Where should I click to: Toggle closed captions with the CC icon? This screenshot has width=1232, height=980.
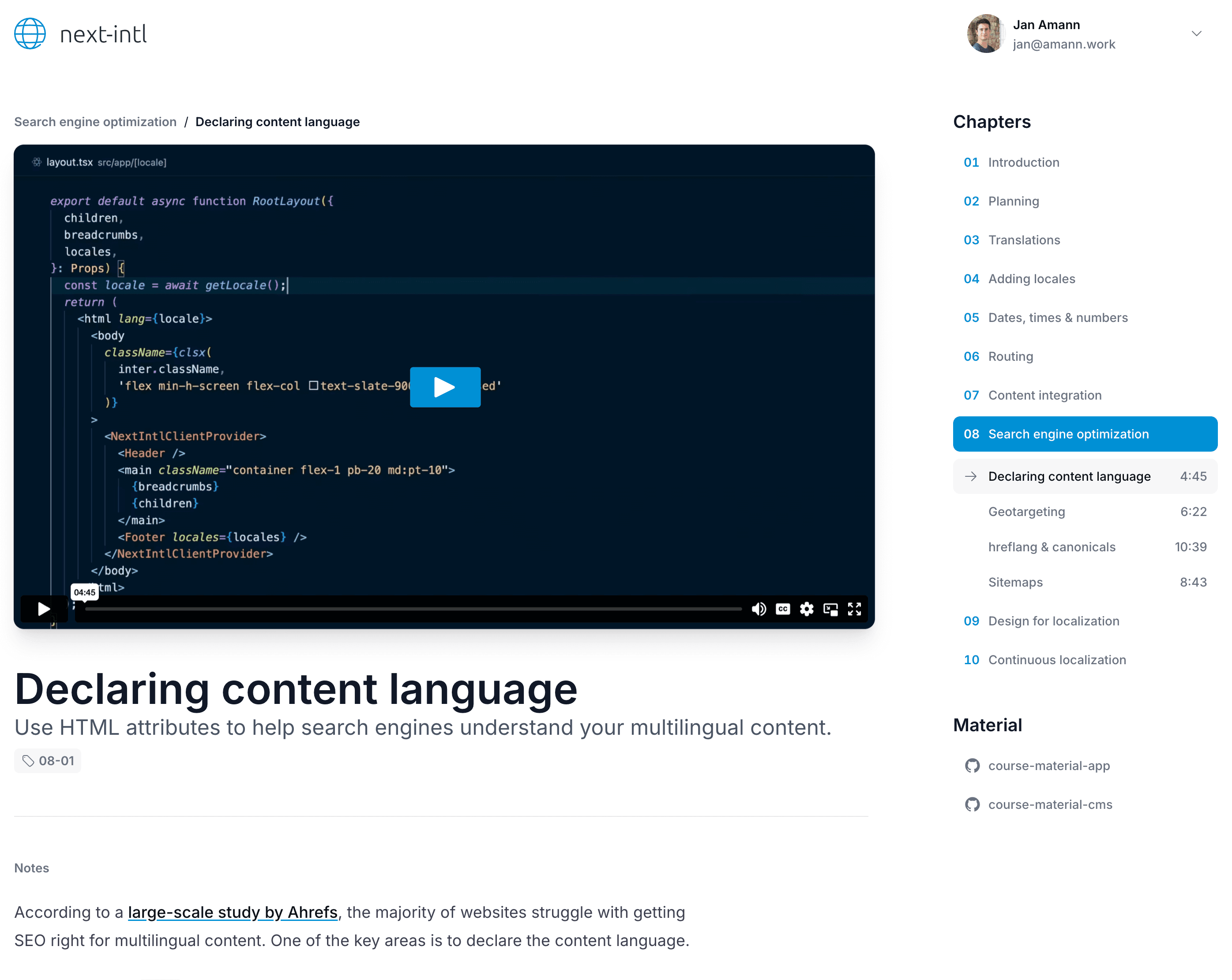(783, 610)
